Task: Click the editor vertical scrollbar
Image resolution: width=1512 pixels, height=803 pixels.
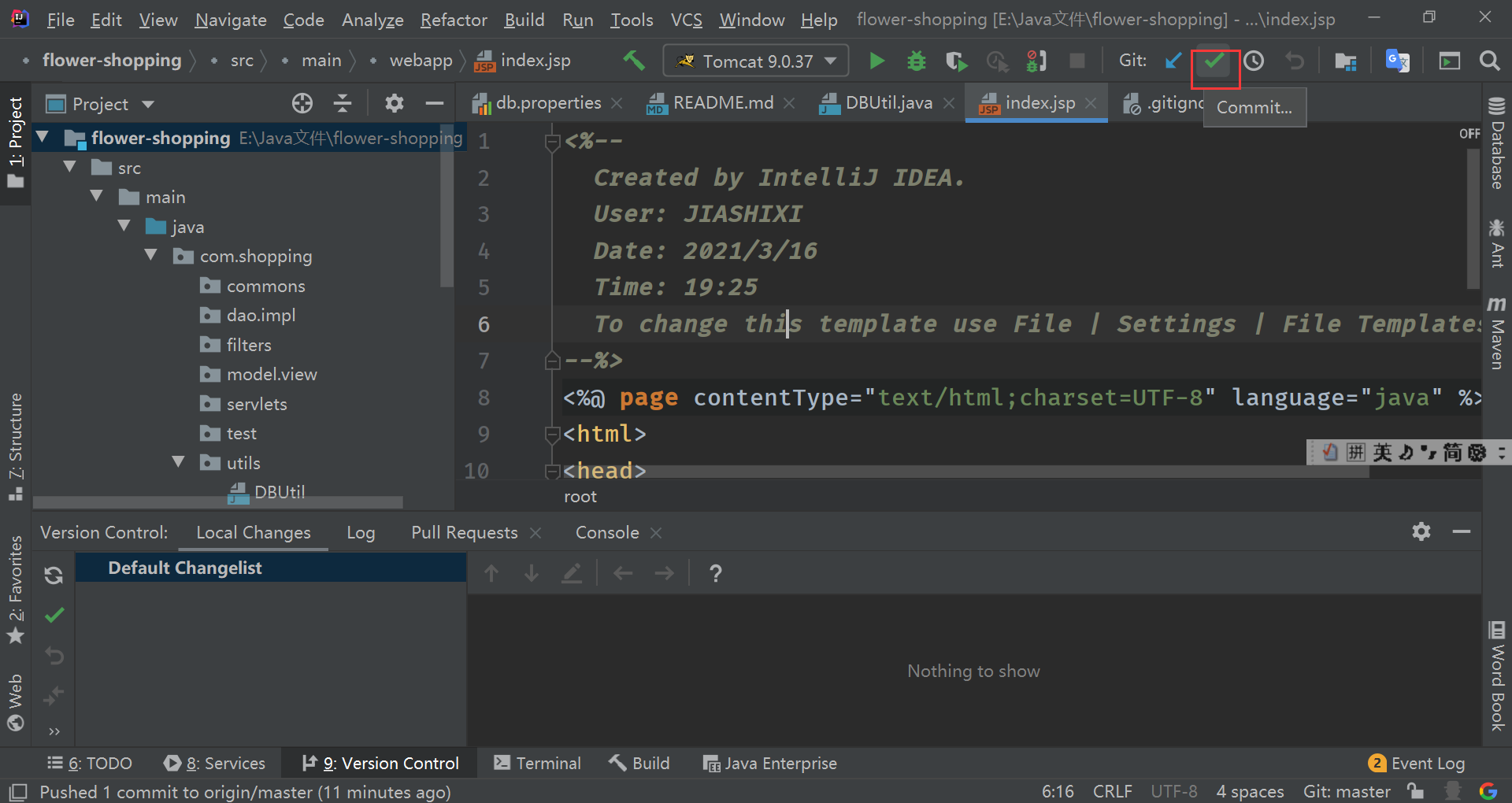Action: 1473,219
